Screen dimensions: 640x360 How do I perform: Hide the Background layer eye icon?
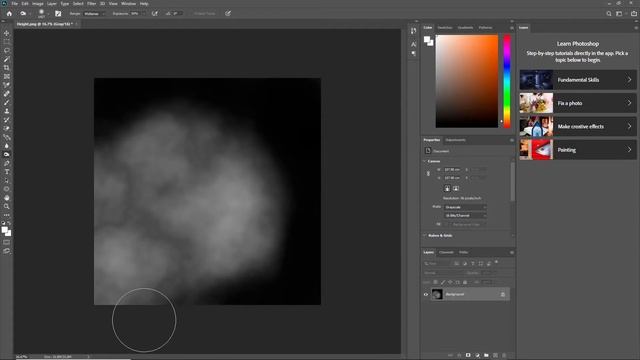[426, 294]
